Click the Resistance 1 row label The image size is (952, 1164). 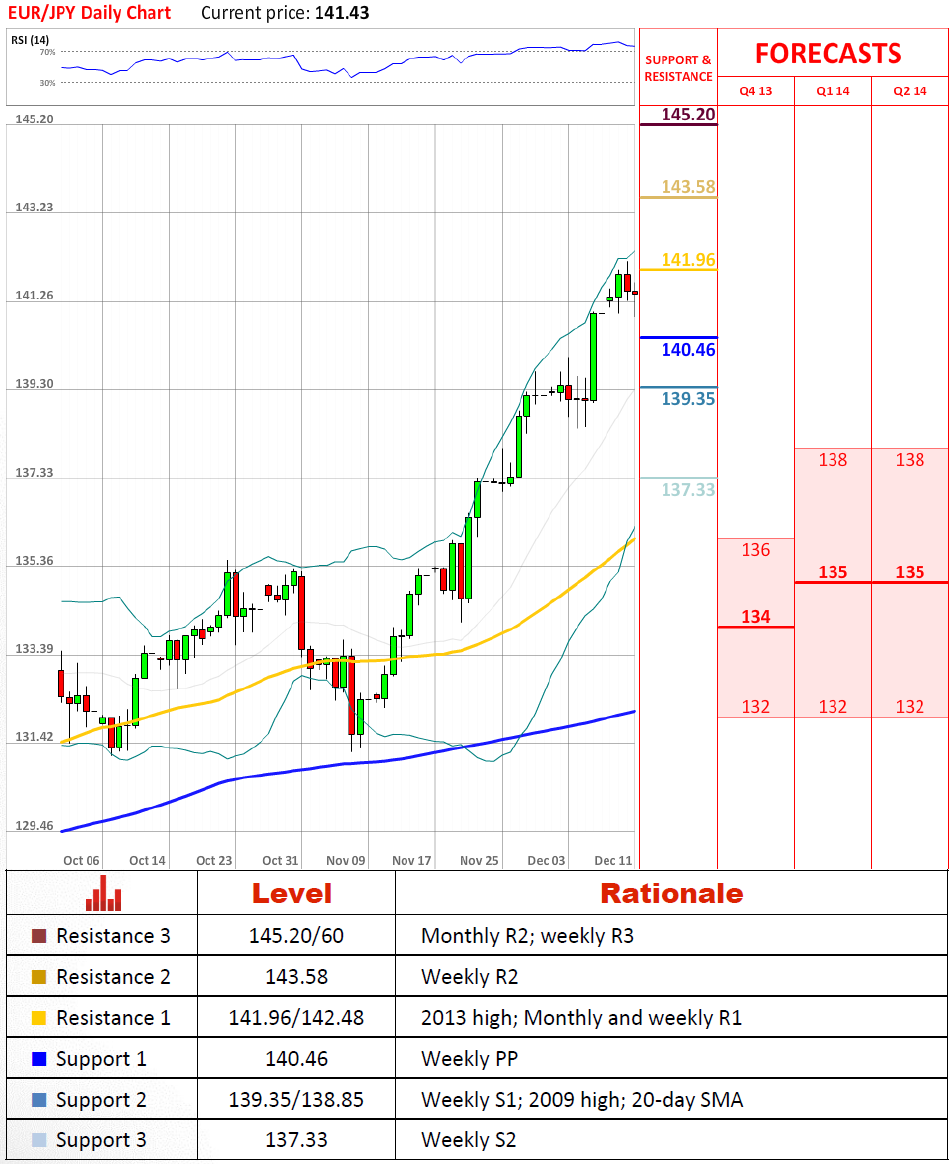113,1018
